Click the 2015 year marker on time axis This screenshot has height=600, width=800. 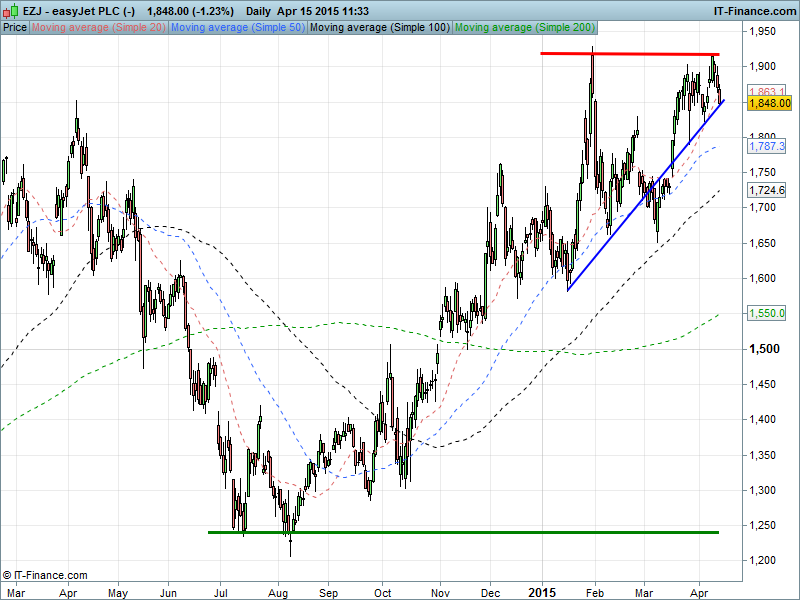(x=541, y=592)
